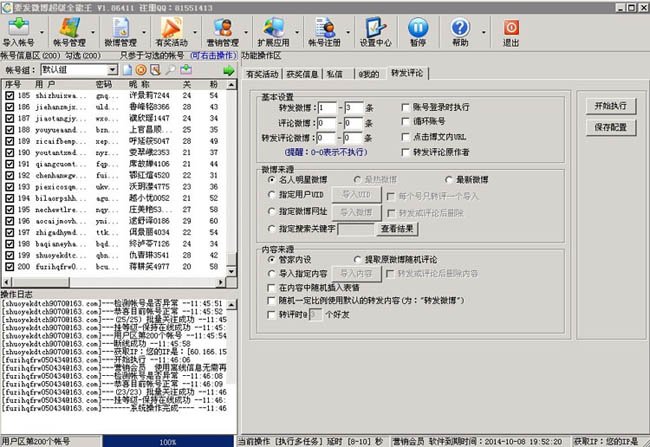Select the 转发评论 tab

point(407,73)
